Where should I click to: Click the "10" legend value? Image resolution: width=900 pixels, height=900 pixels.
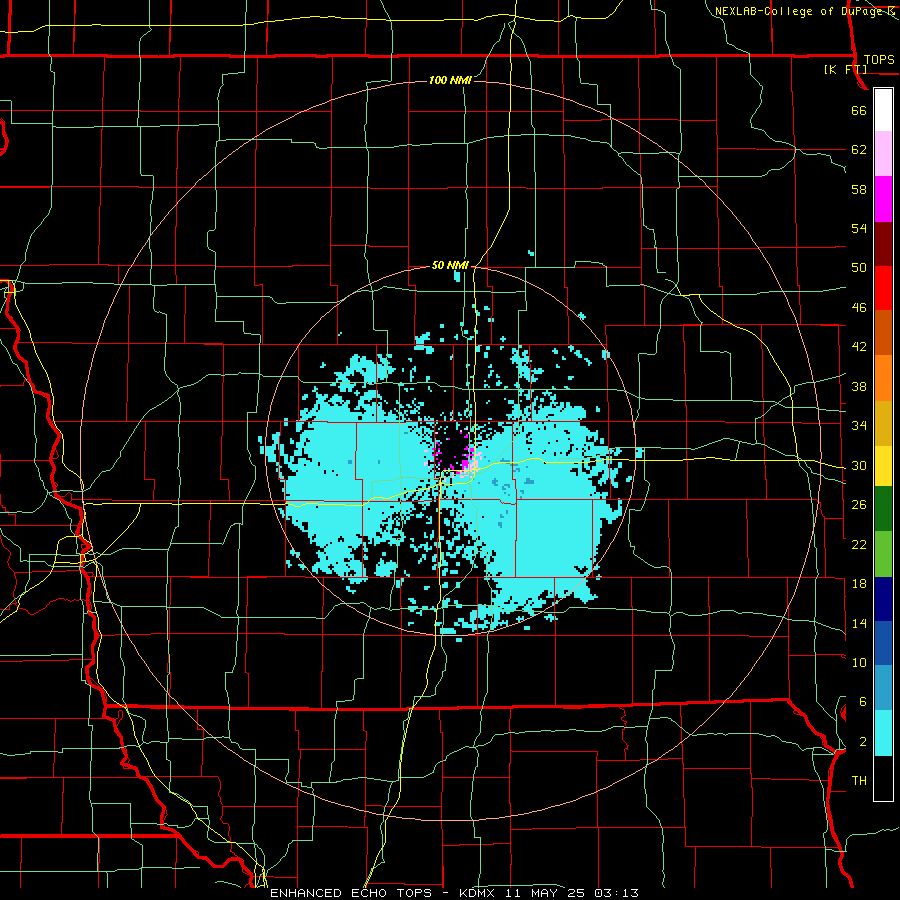click(x=859, y=663)
